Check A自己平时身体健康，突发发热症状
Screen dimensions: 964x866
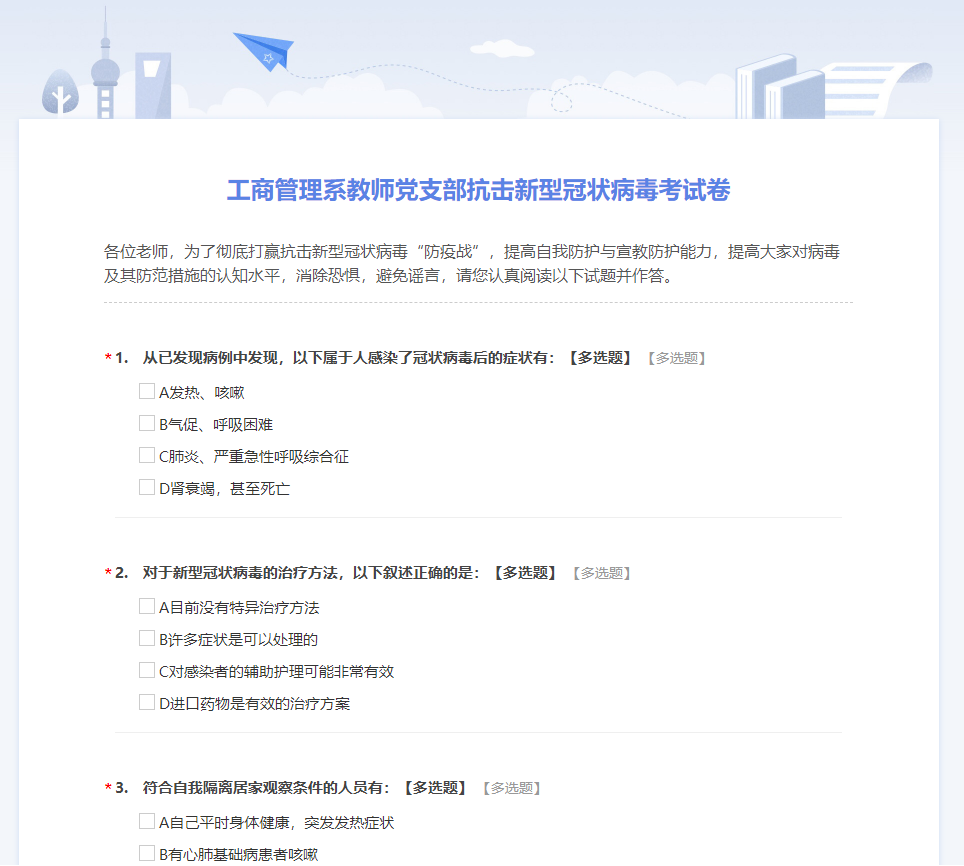coord(147,821)
